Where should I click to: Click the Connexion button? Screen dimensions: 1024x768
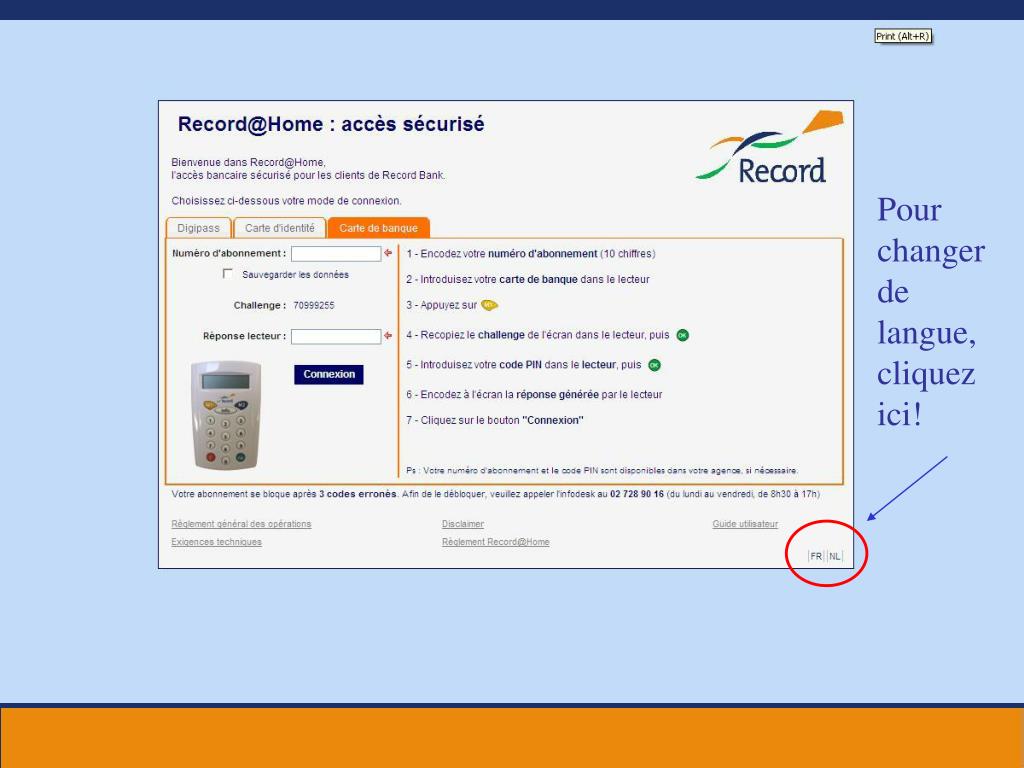328,374
